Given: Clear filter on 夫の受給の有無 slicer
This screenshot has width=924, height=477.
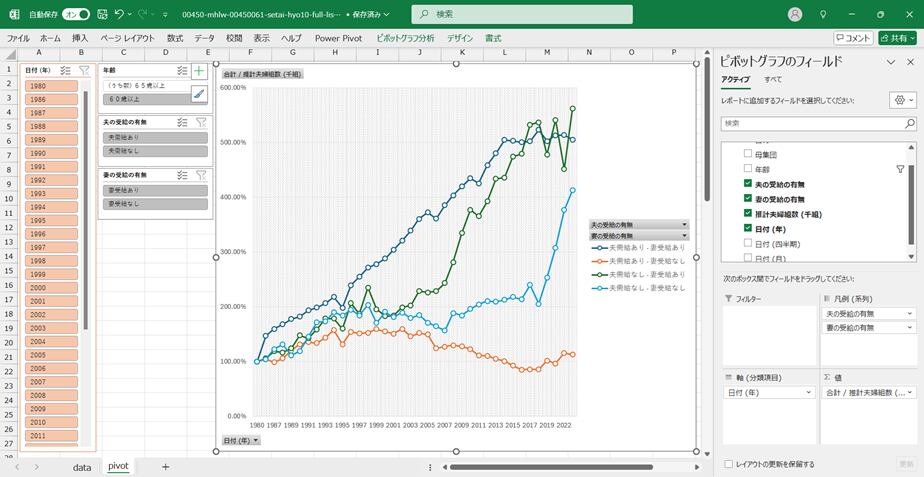Looking at the screenshot, I should (x=201, y=121).
